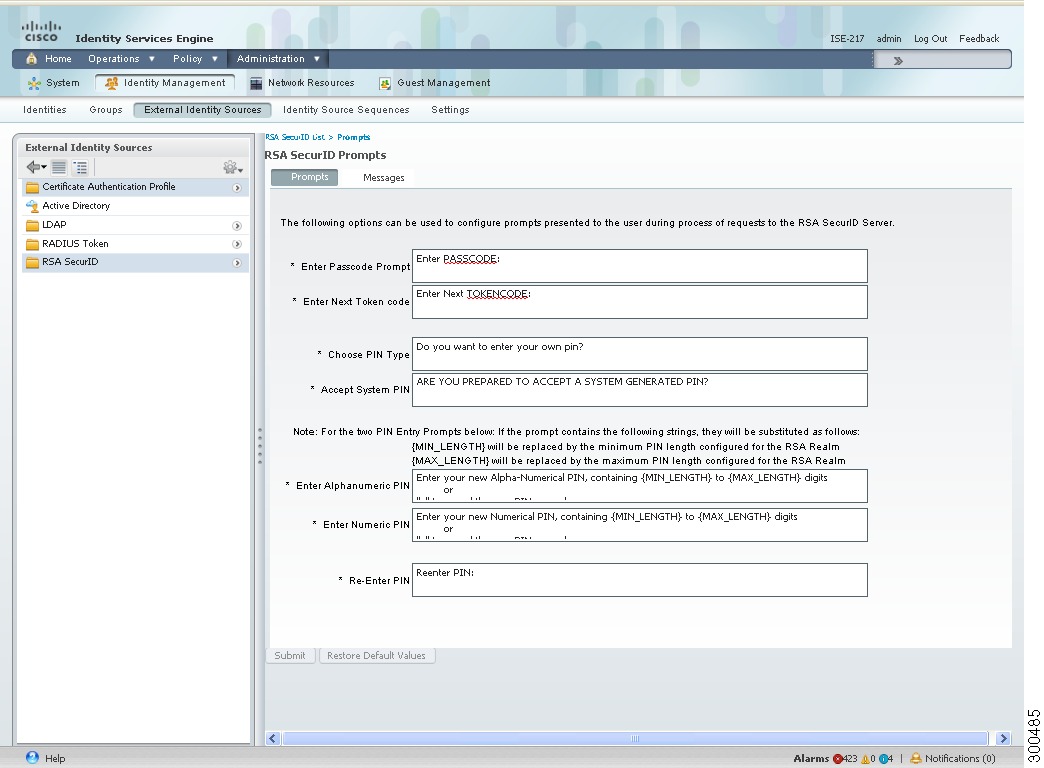Switch to the Messages tab
The height and width of the screenshot is (768, 1044).
point(384,178)
